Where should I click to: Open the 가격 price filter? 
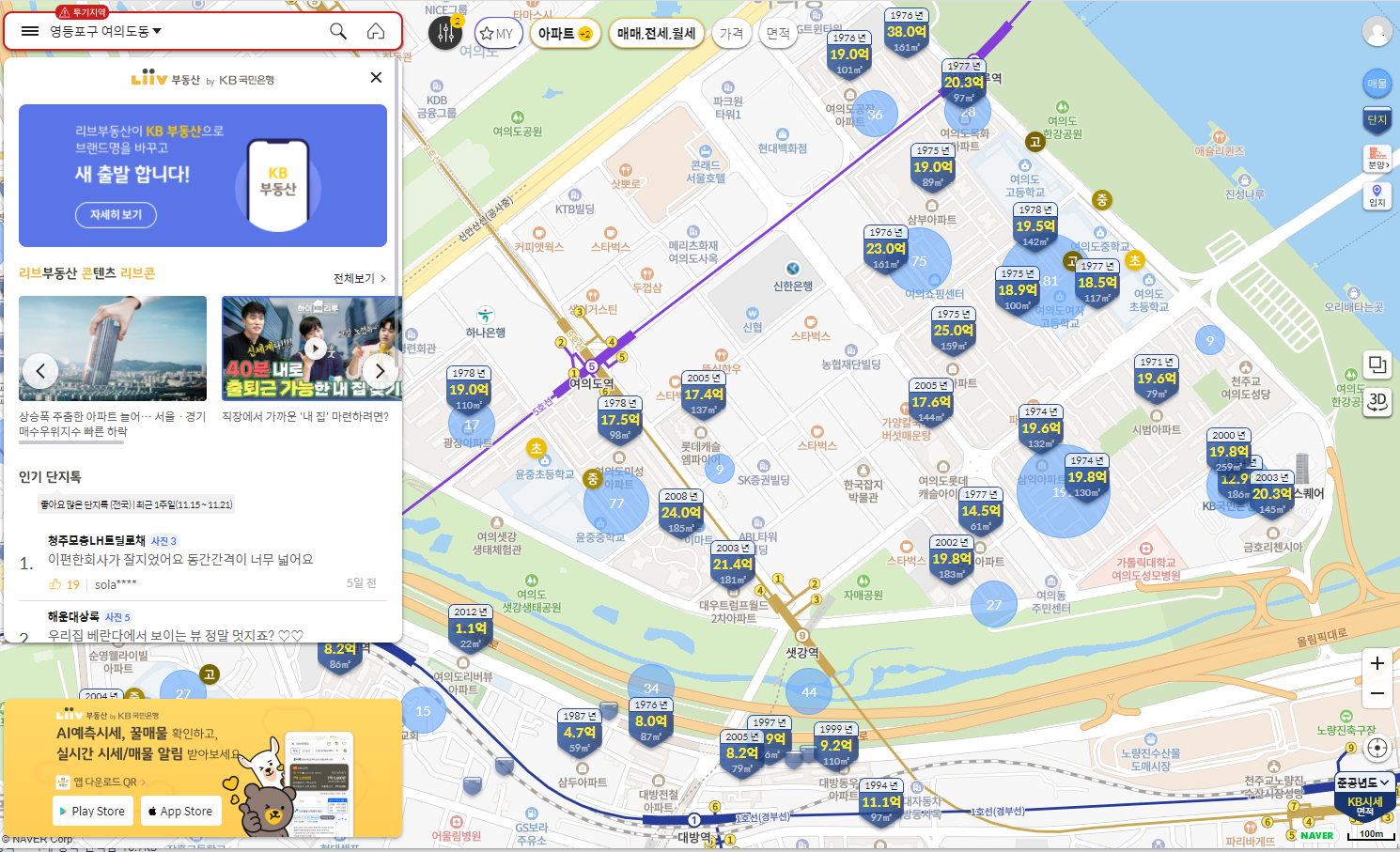click(731, 34)
